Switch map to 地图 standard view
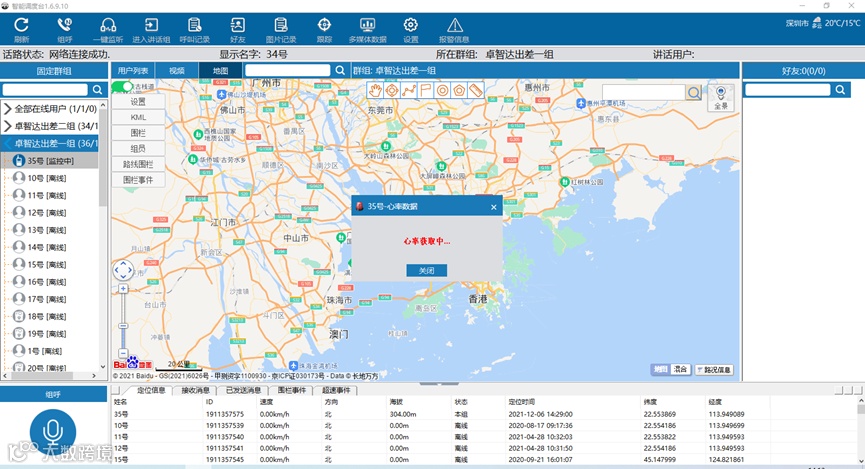The width and height of the screenshot is (865, 469). point(660,370)
